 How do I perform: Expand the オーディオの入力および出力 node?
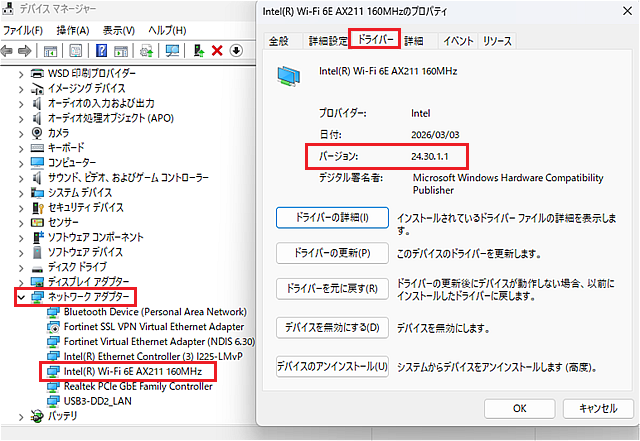pyautogui.click(x=21, y=104)
